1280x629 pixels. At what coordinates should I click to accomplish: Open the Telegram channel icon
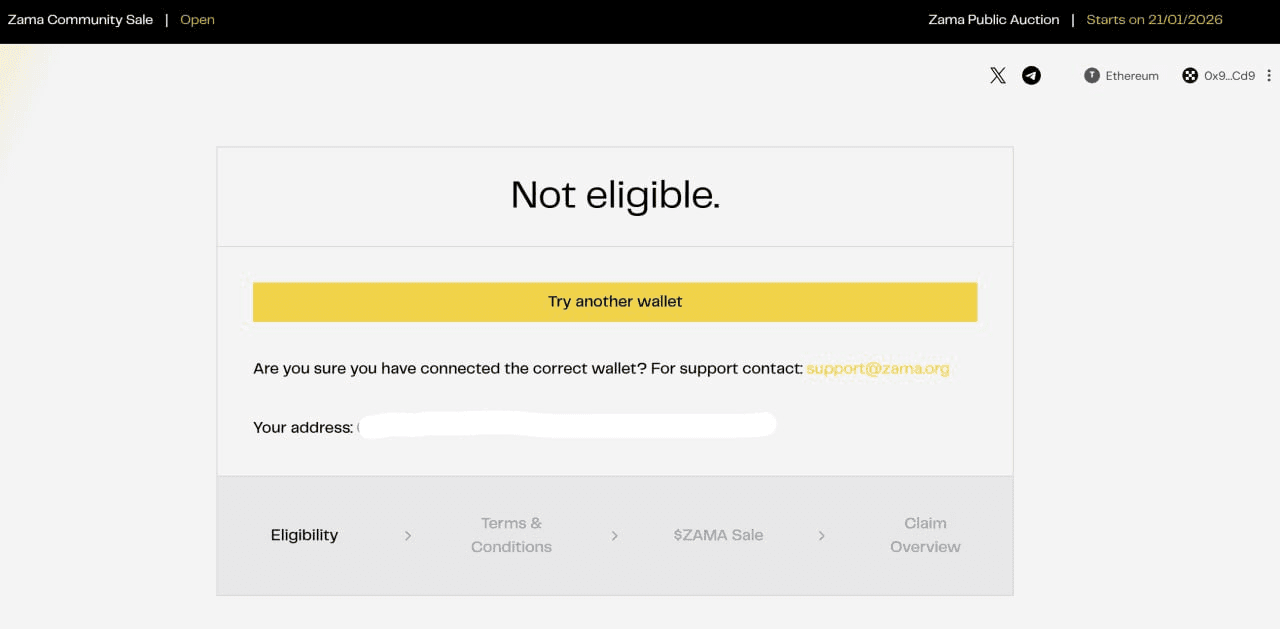coord(1031,75)
